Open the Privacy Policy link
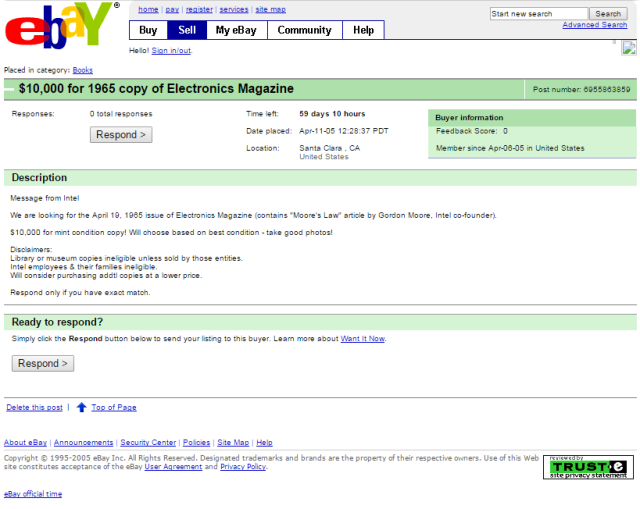Screen dimensions: 640x509 click(243, 467)
